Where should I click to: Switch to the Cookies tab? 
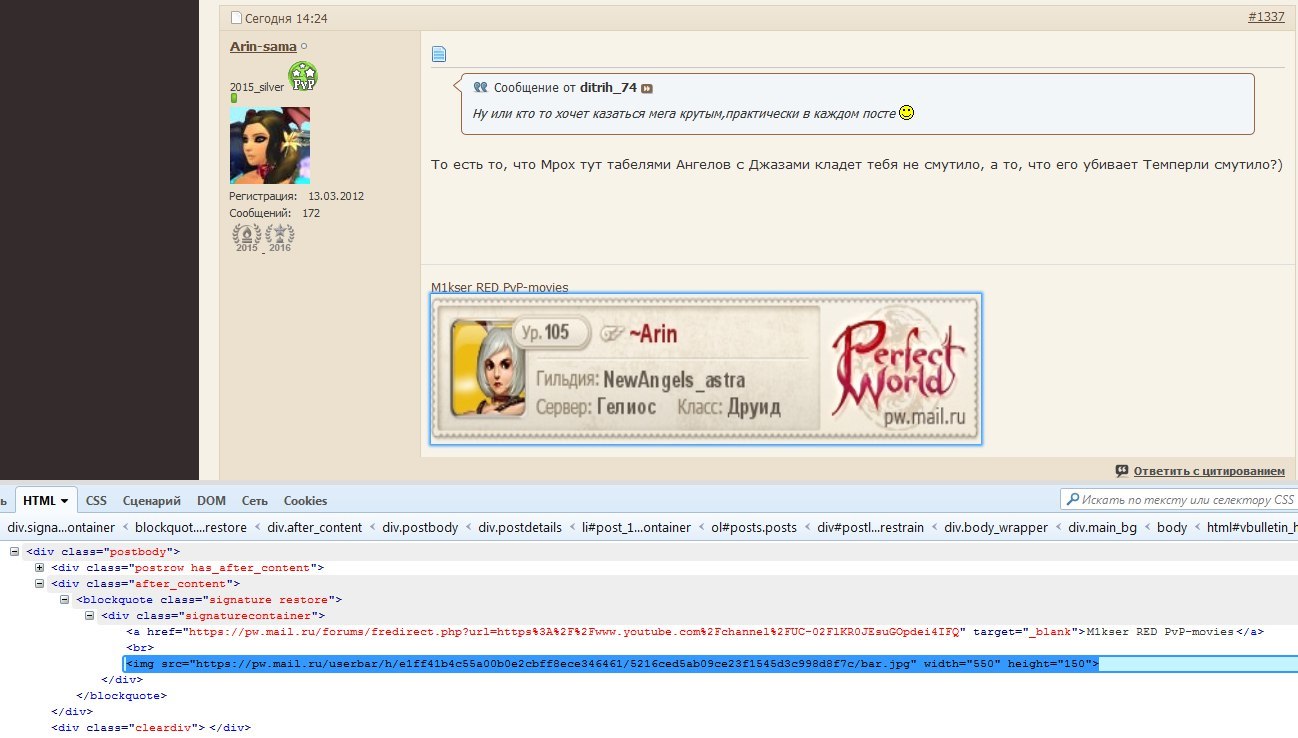coord(305,501)
